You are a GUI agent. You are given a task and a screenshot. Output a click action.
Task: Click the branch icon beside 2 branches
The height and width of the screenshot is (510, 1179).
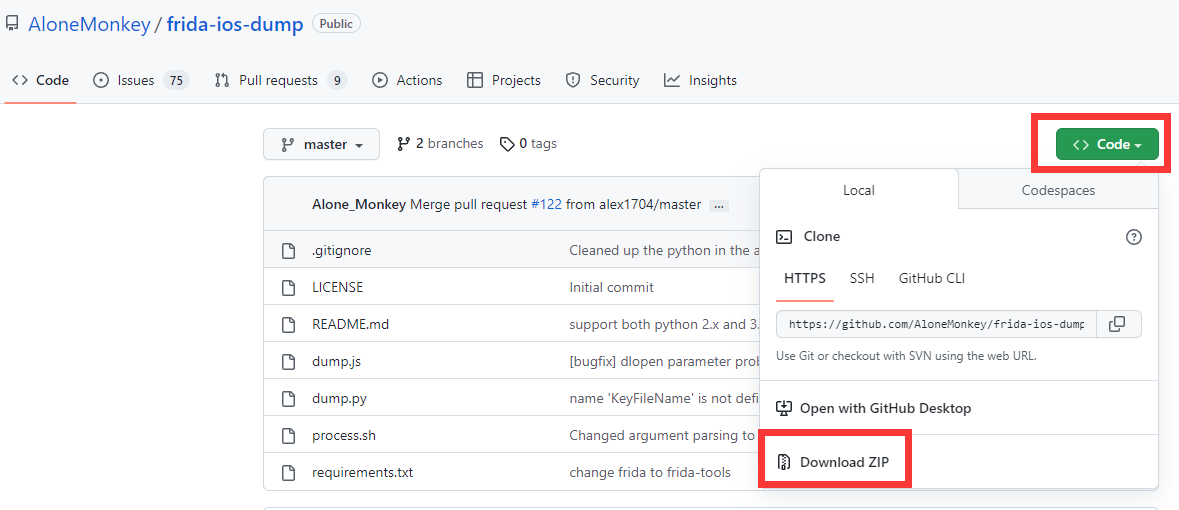tap(404, 144)
